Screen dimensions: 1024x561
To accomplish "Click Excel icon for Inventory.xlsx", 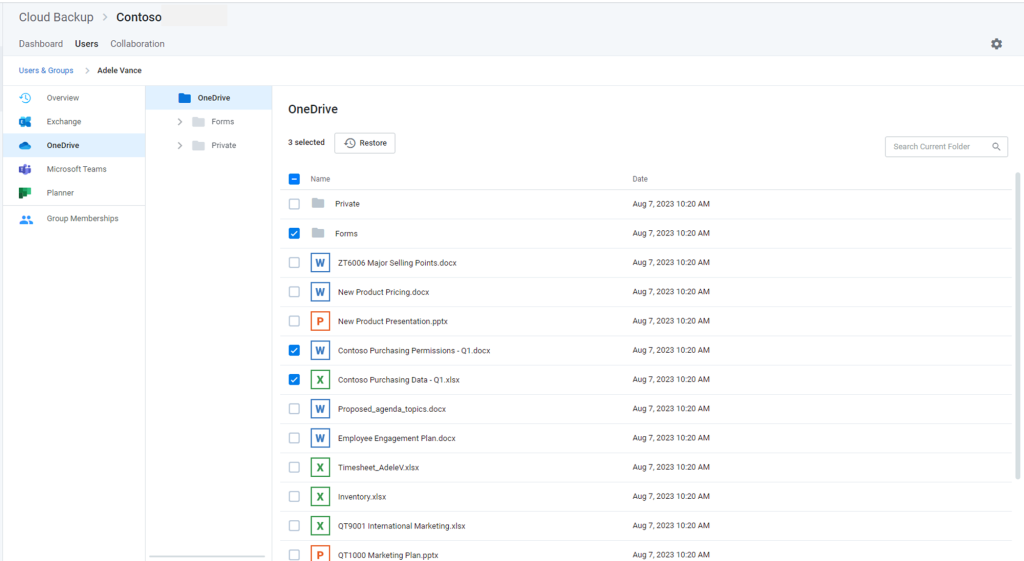I will click(320, 496).
